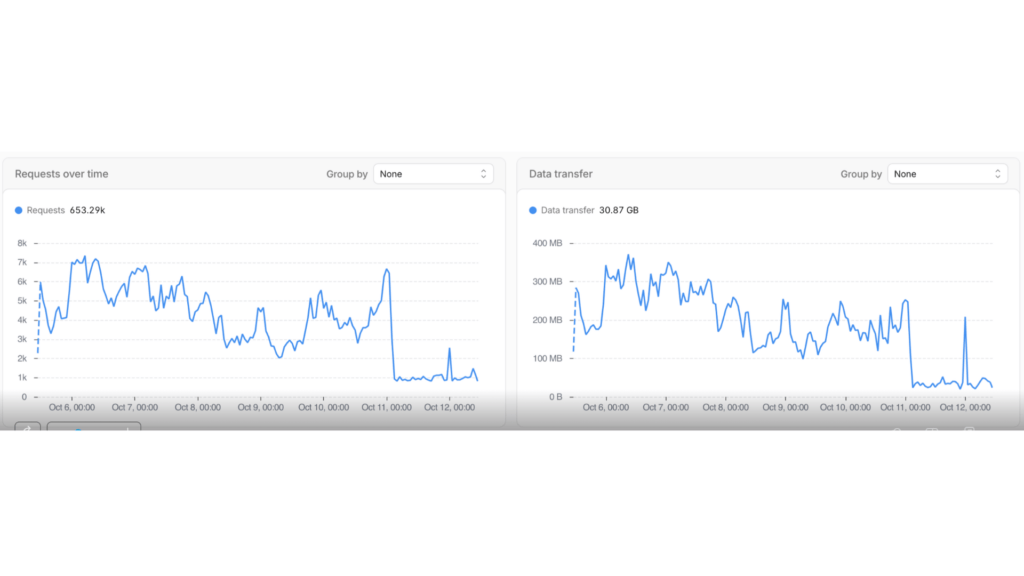Open Group by dropdown in Data transfer panel
This screenshot has width=1024, height=576.
(947, 174)
